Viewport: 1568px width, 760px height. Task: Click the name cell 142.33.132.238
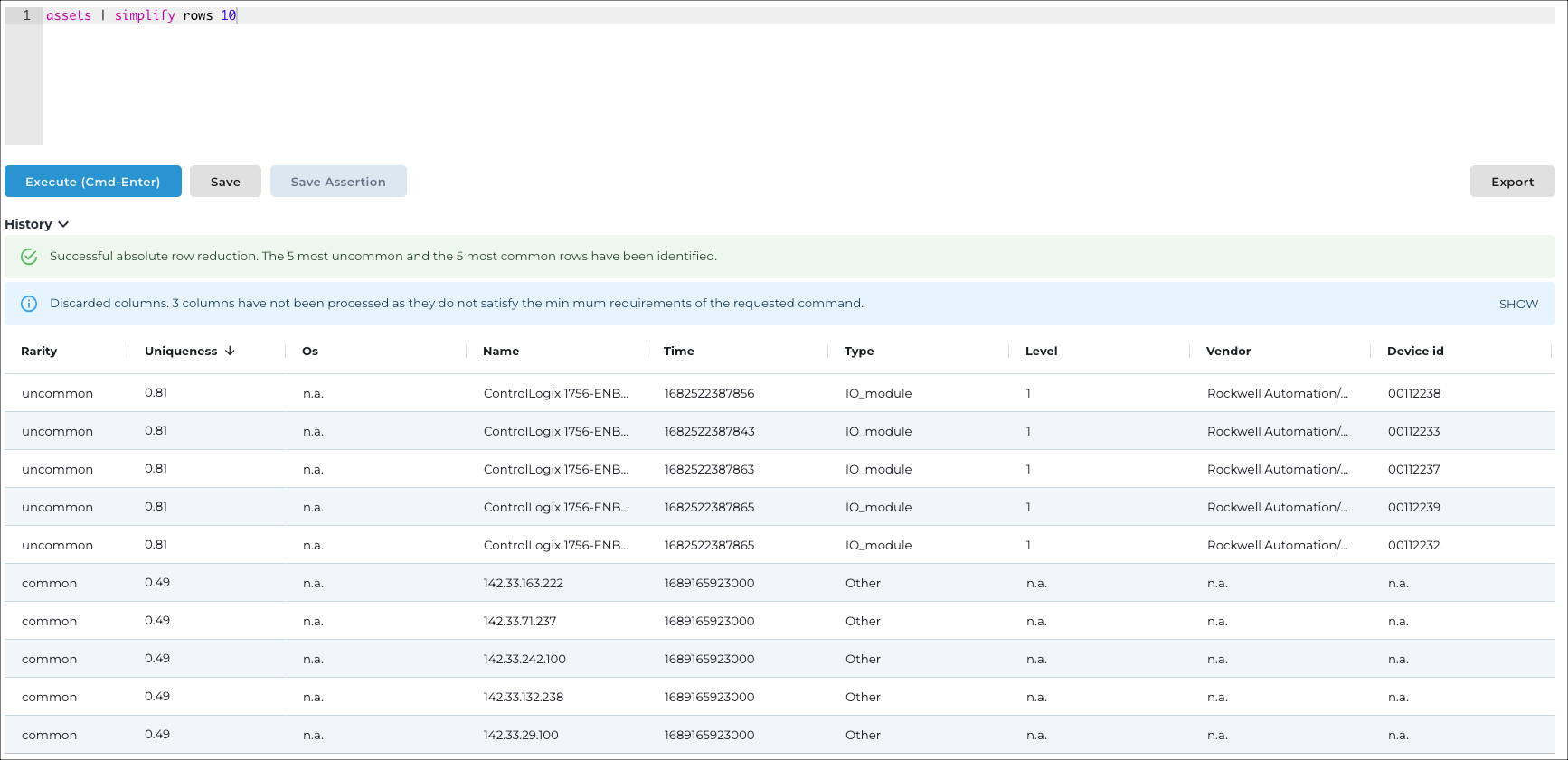pyautogui.click(x=524, y=697)
